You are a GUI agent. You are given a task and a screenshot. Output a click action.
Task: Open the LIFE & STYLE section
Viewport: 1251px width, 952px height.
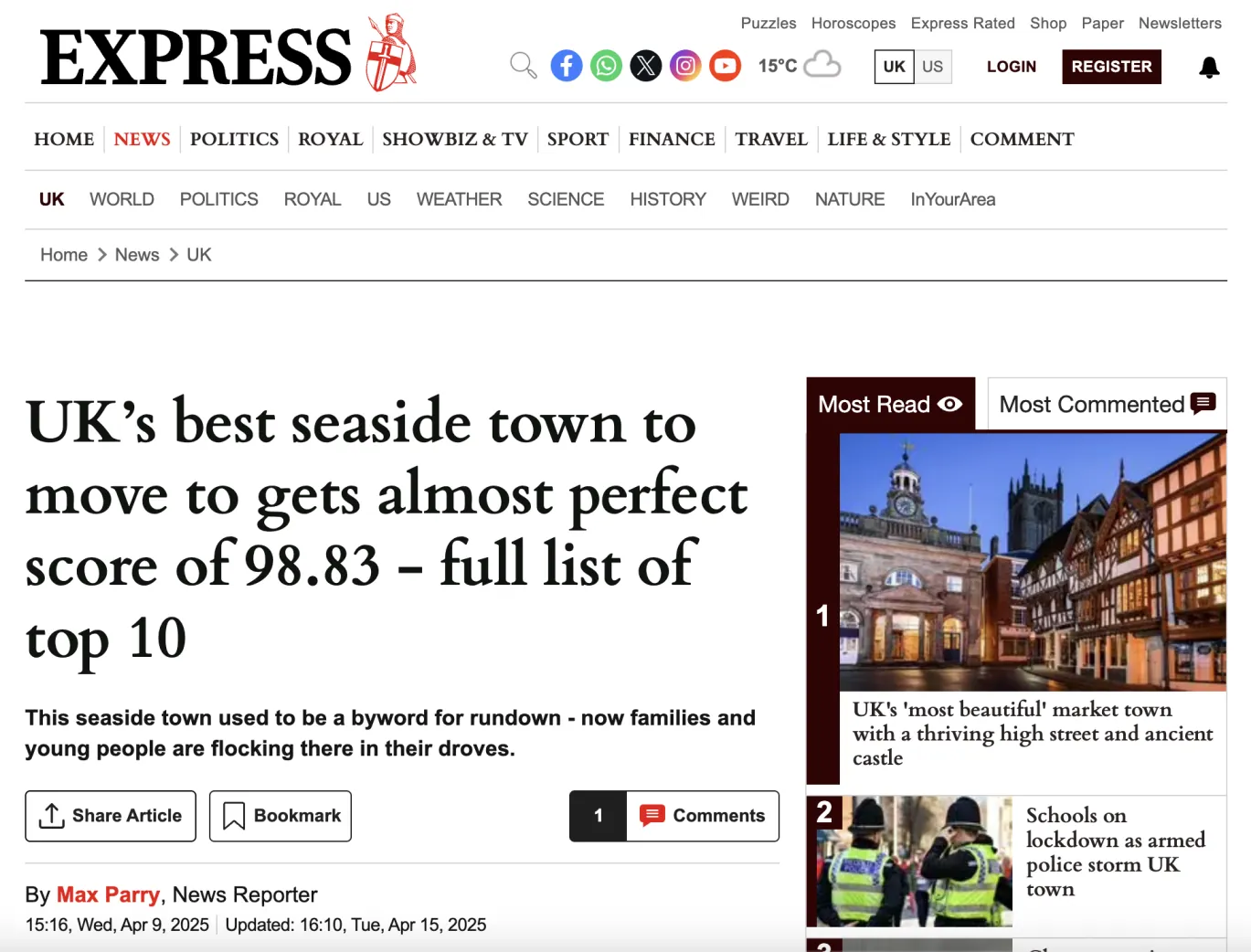point(889,139)
